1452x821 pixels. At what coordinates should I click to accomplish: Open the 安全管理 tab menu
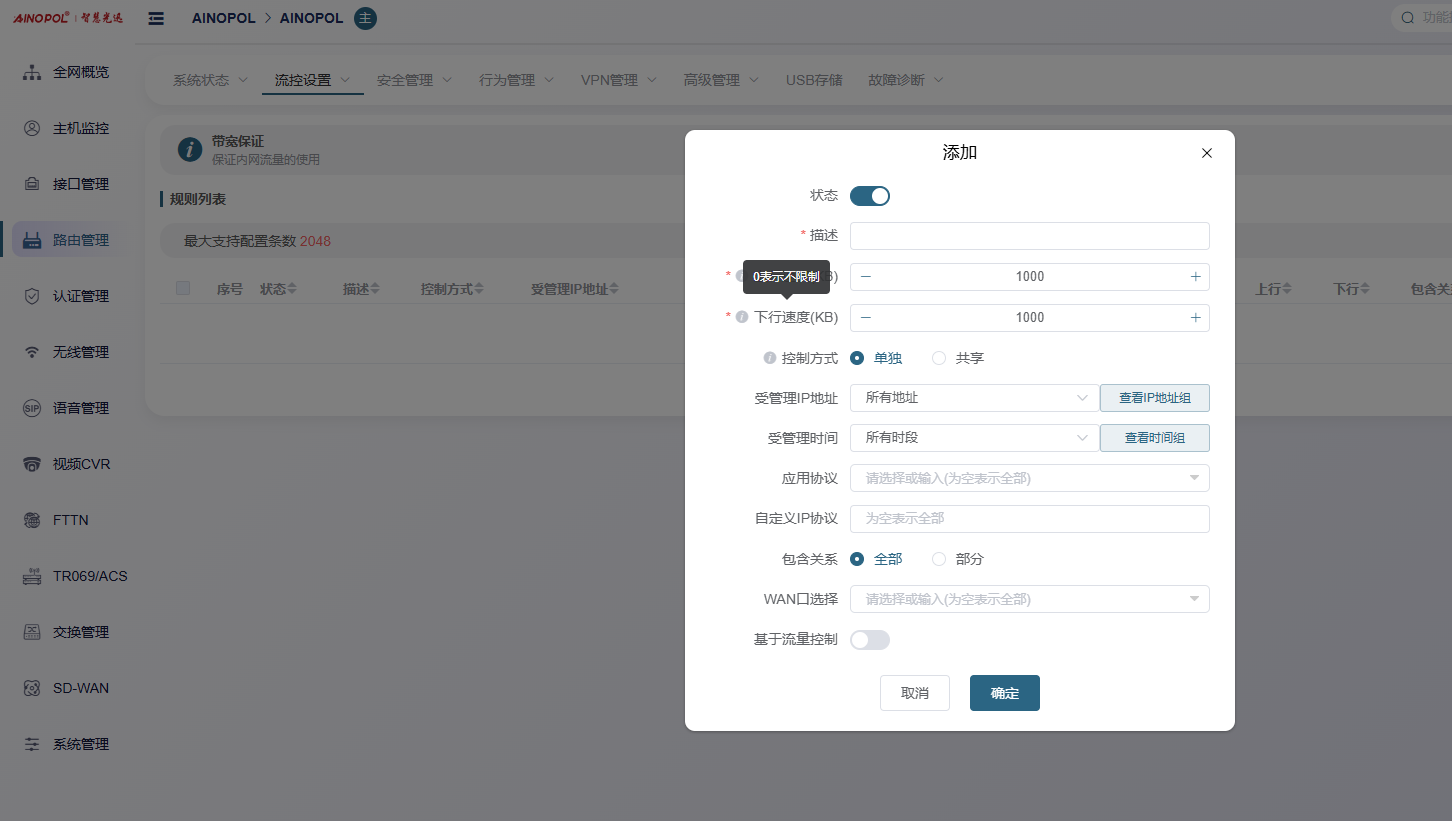pos(414,80)
